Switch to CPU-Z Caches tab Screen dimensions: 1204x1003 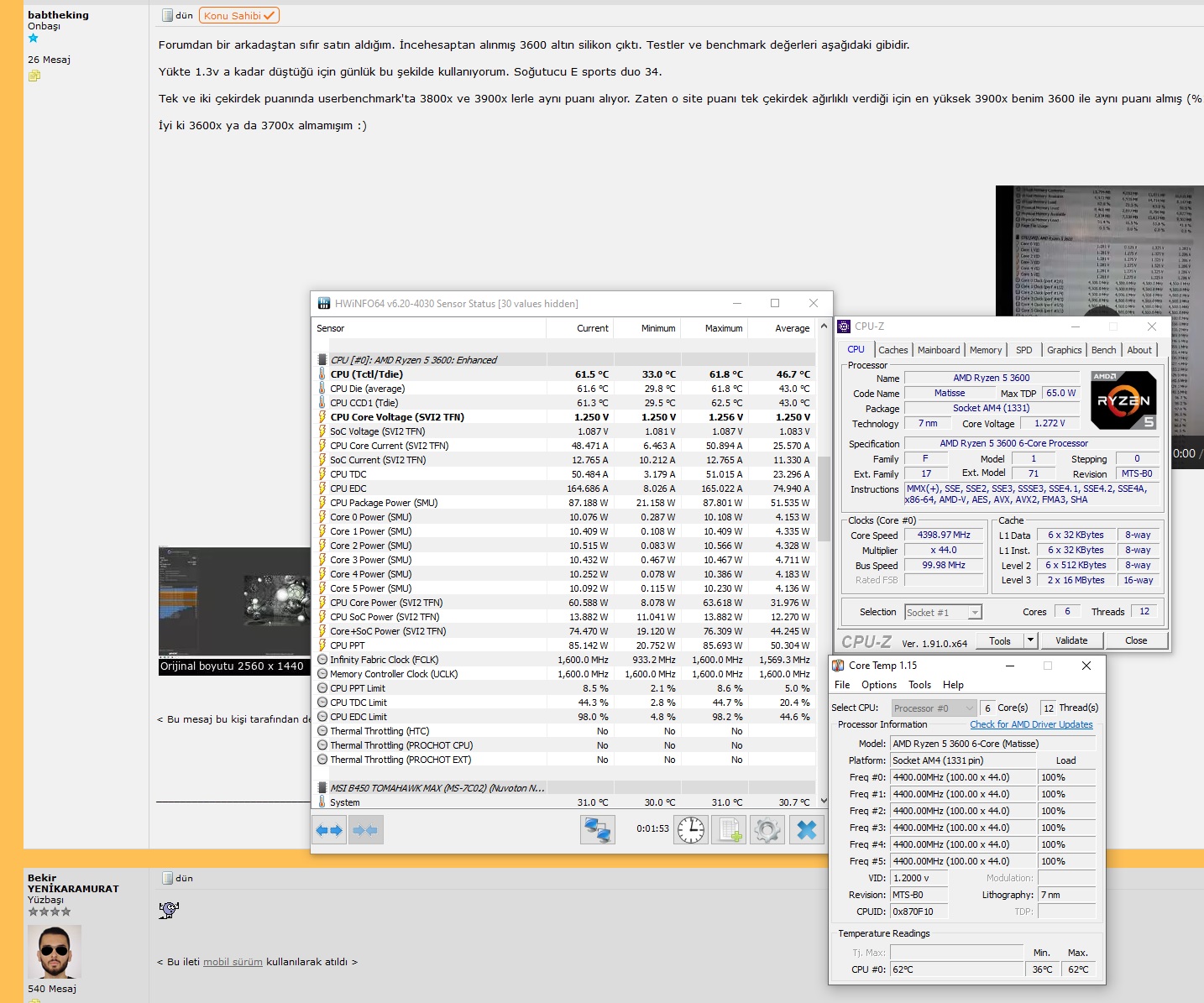[893, 350]
